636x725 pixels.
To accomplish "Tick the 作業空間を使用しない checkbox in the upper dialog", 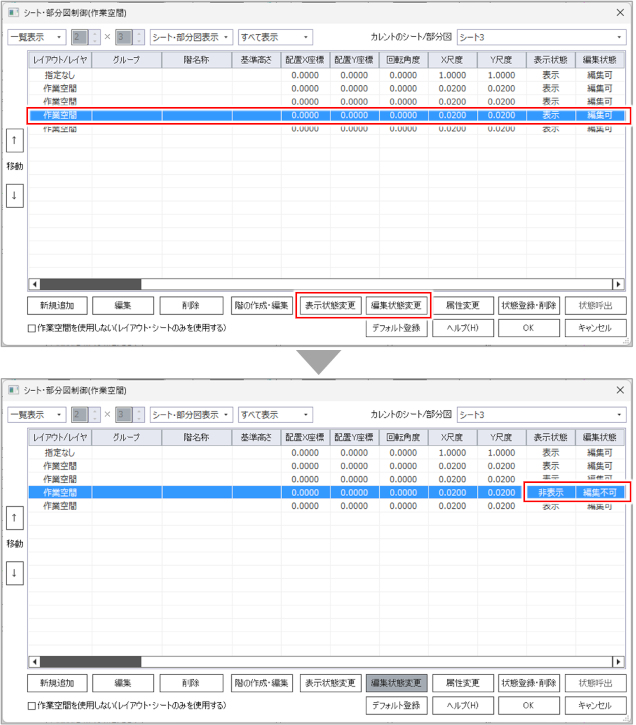I will [x=31, y=328].
